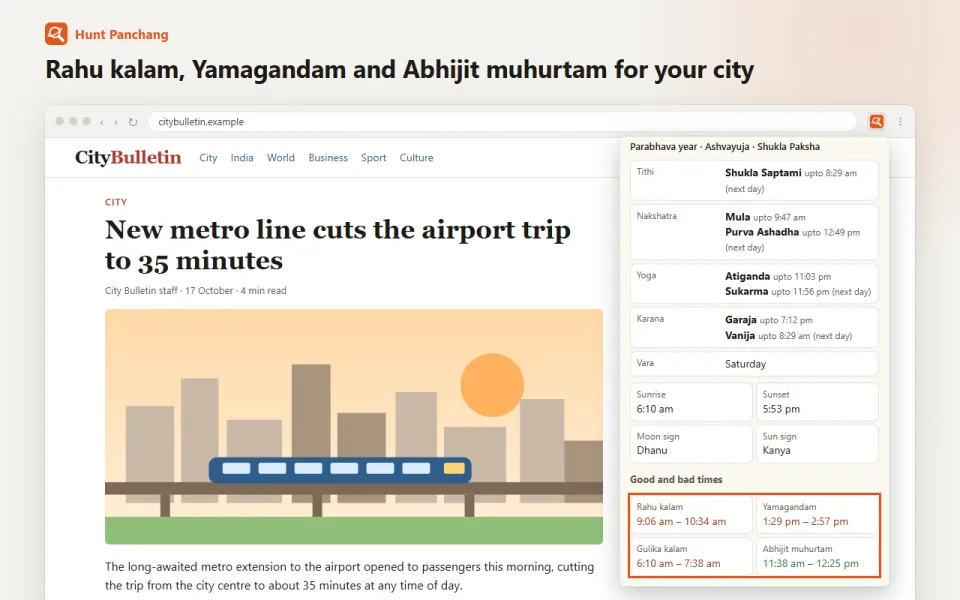Select the Vara Saturday row
The width and height of the screenshot is (960, 600).
754,364
